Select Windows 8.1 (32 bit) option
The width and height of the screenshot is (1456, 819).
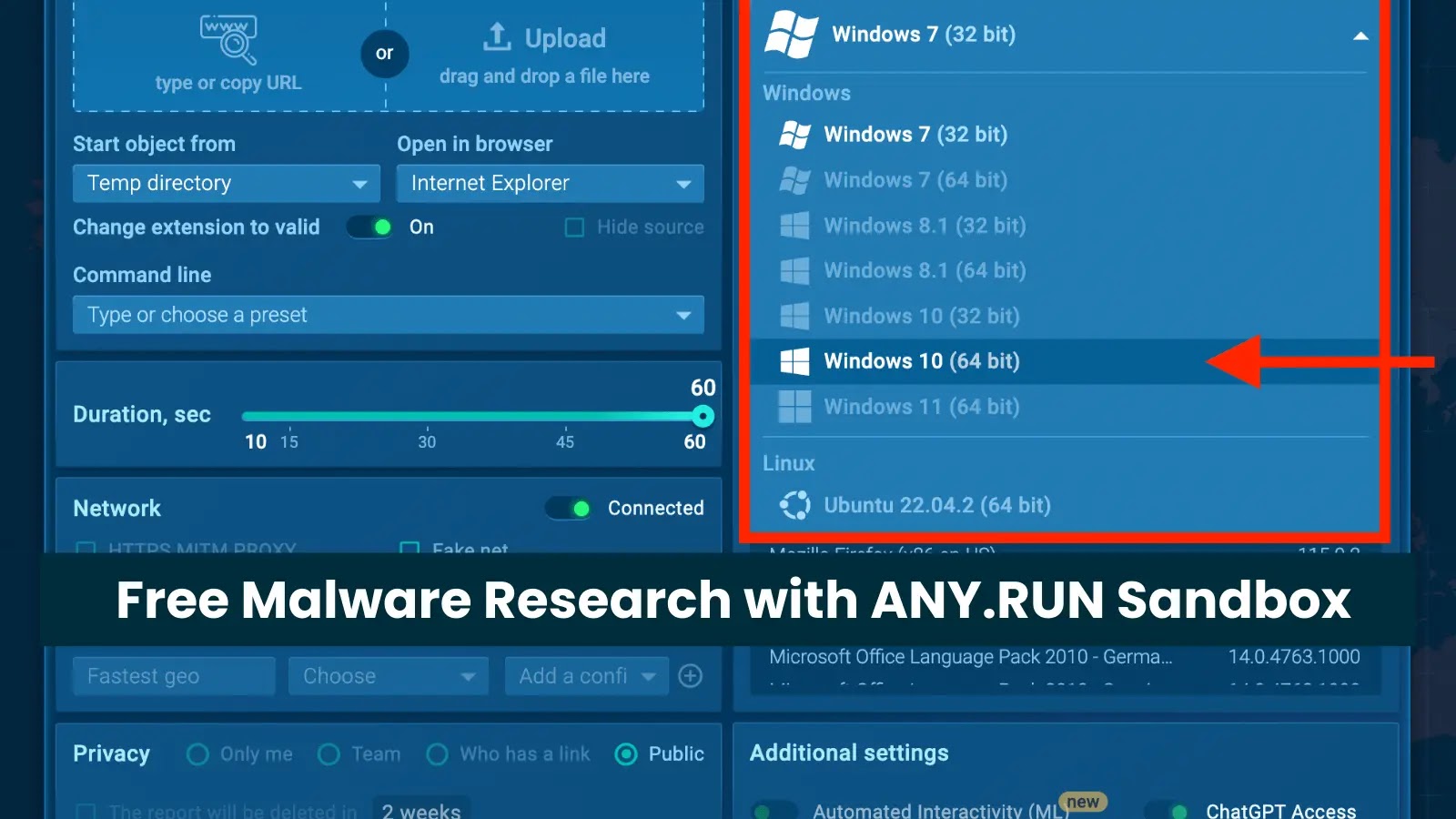coord(1065,226)
